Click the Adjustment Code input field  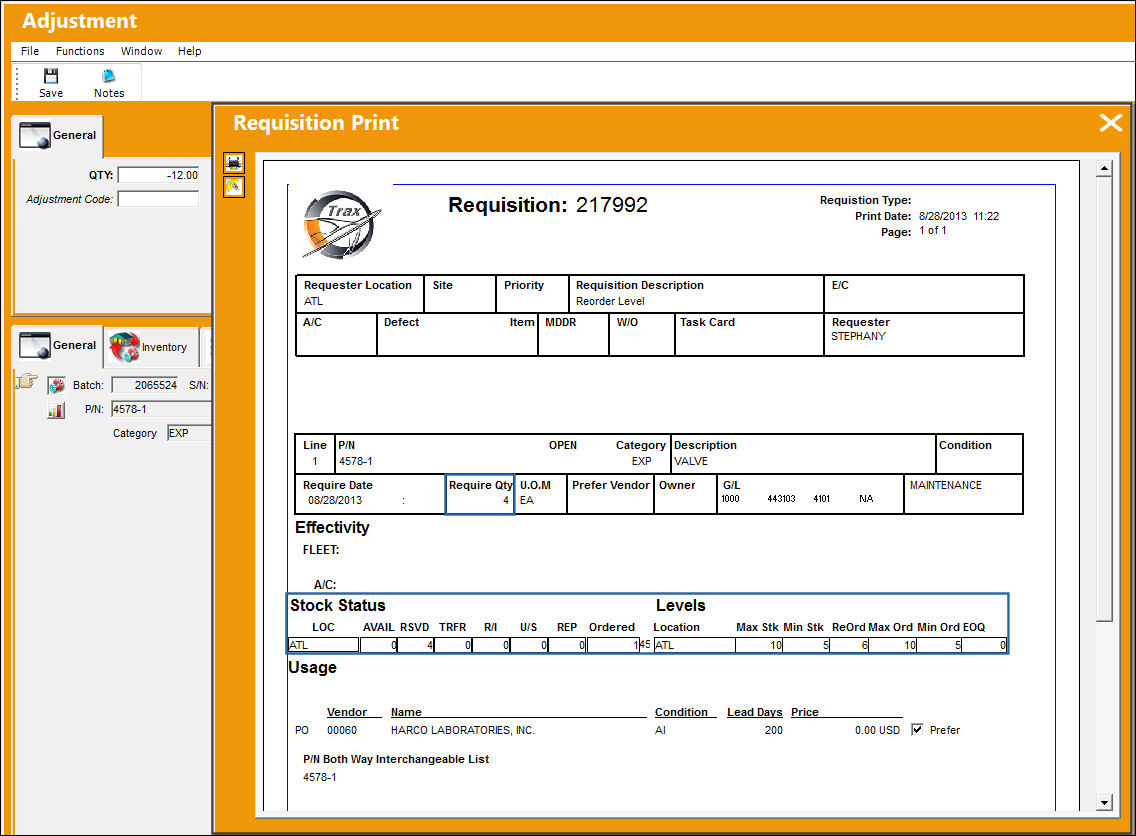(x=159, y=199)
